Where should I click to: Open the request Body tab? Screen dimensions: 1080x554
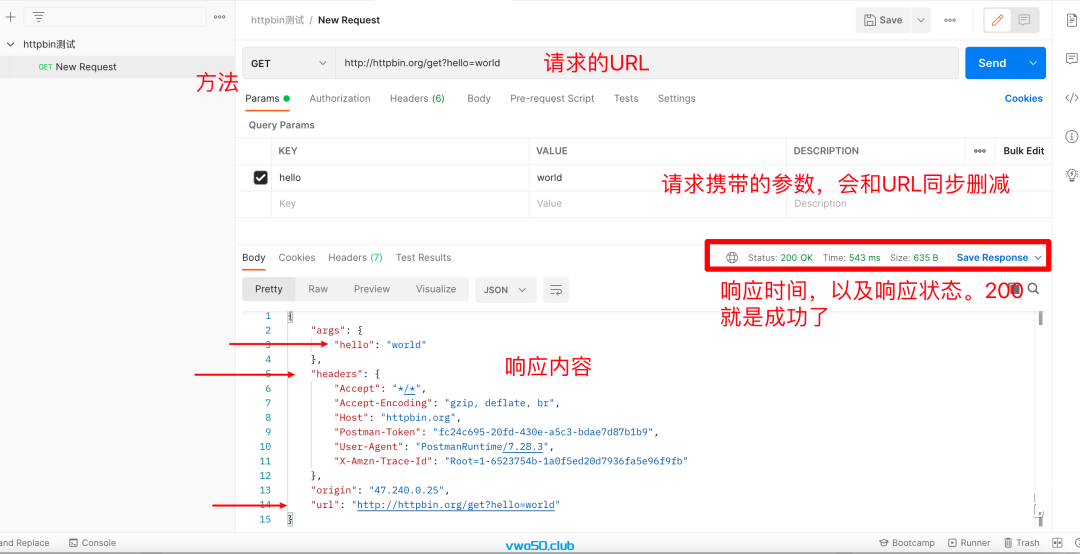click(479, 99)
